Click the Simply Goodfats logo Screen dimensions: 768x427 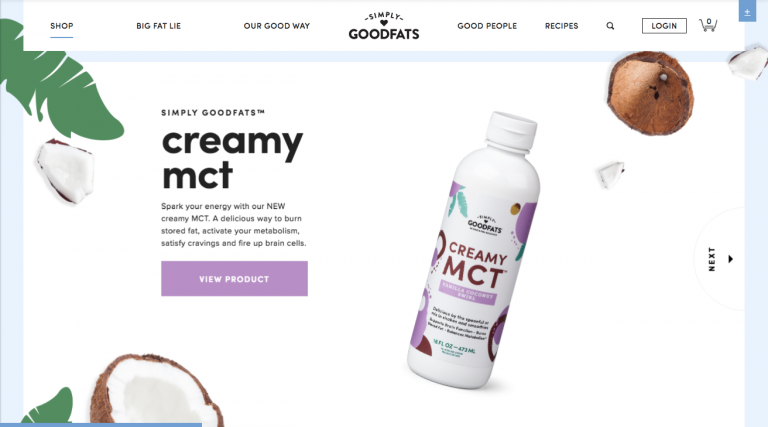[384, 26]
